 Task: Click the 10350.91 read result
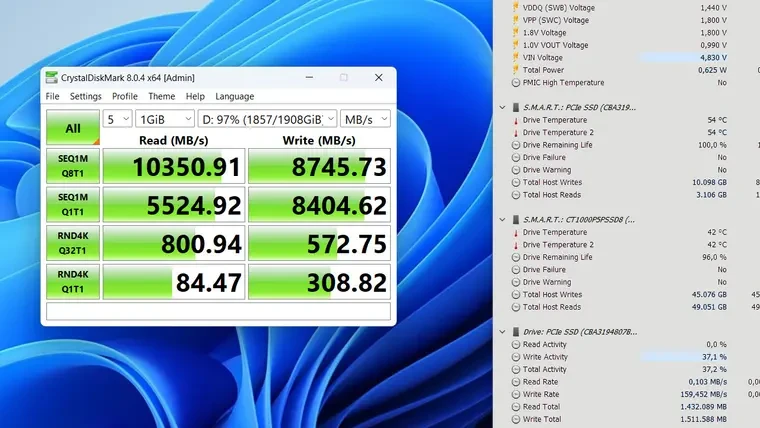174,166
